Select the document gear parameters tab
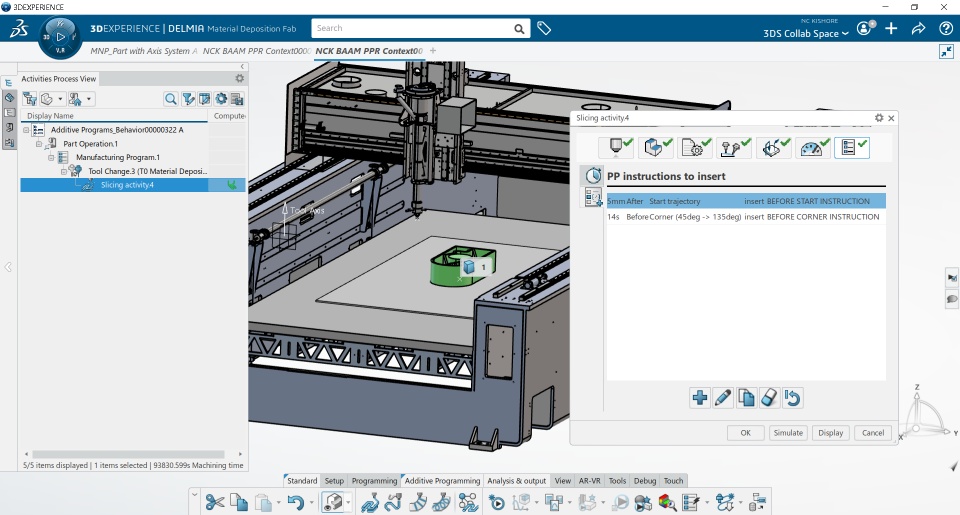This screenshot has width=960, height=515. point(694,147)
